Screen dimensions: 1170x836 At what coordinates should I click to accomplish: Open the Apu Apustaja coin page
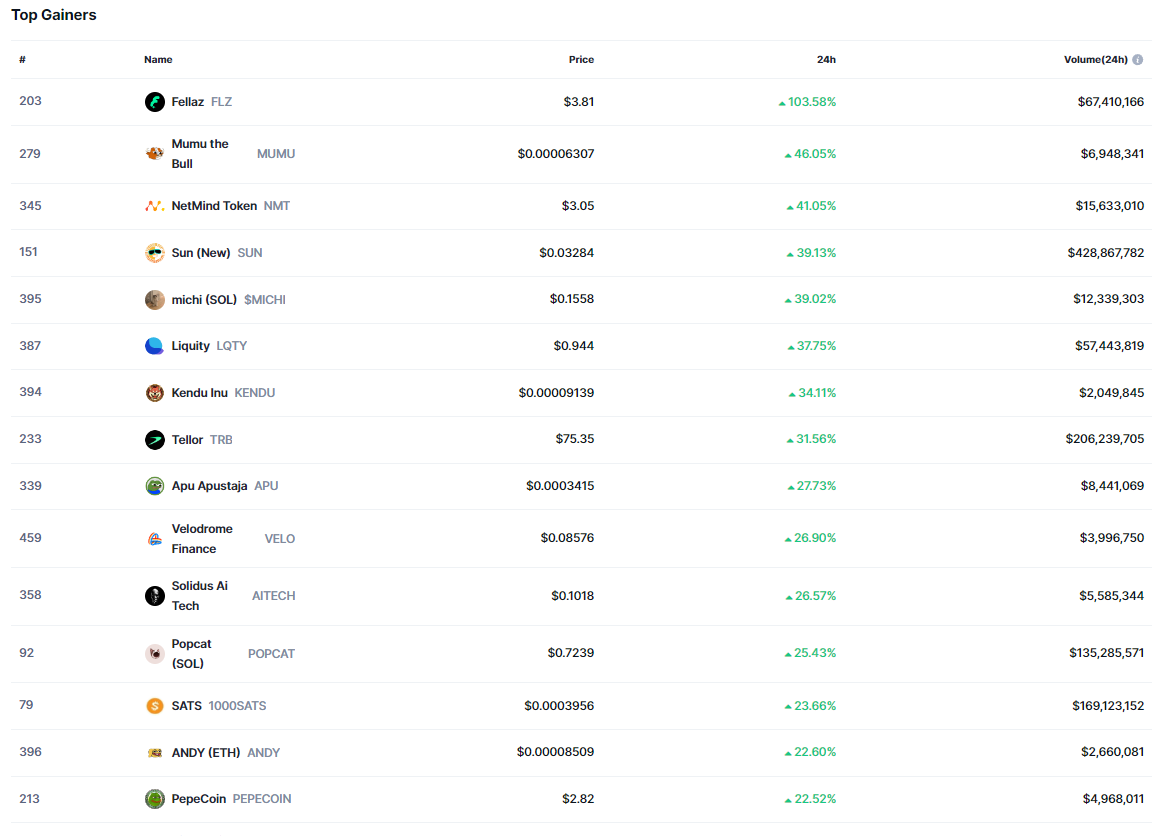tap(209, 486)
